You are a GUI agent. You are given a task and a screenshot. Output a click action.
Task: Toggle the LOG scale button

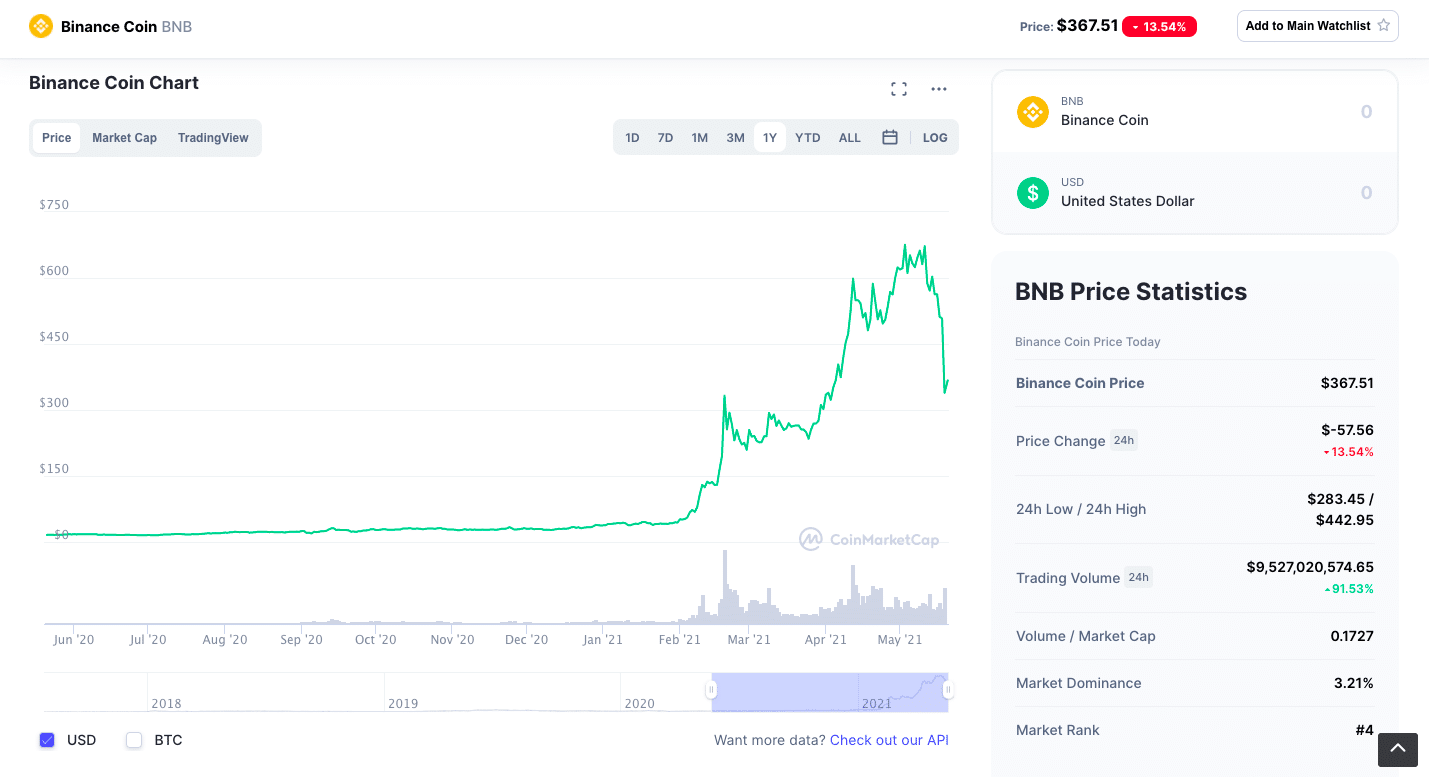(x=935, y=138)
